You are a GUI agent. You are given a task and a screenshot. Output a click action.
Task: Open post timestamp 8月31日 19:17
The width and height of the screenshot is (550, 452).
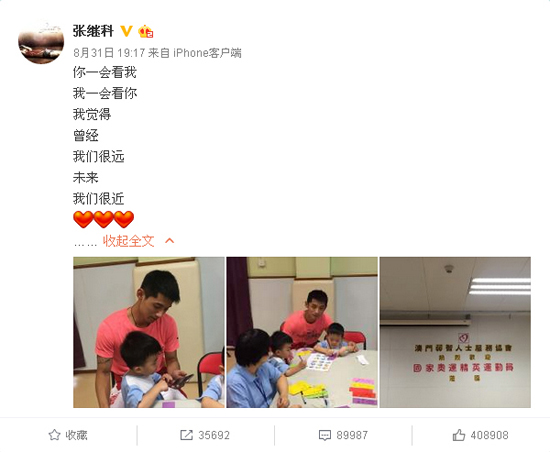[x=109, y=53]
